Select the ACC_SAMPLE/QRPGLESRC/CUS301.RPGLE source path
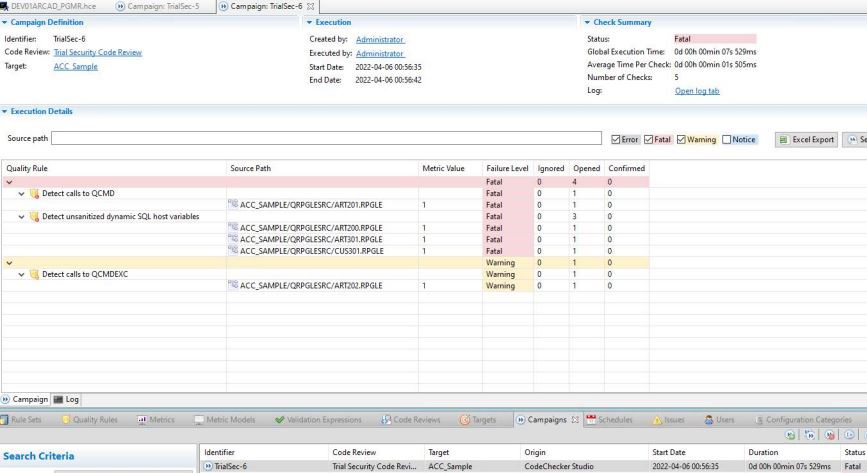This screenshot has width=867, height=473. tap(312, 251)
